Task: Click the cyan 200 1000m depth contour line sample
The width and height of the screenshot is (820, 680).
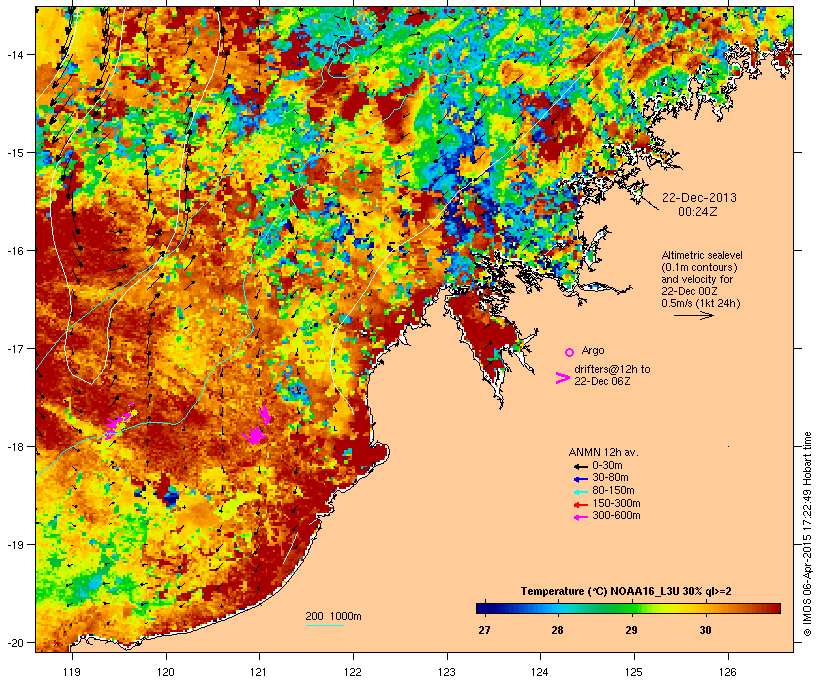Action: 324,626
